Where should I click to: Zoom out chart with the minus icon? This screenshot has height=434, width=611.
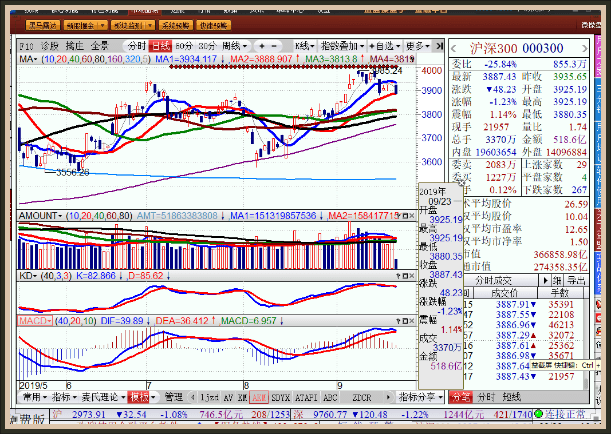274,46
